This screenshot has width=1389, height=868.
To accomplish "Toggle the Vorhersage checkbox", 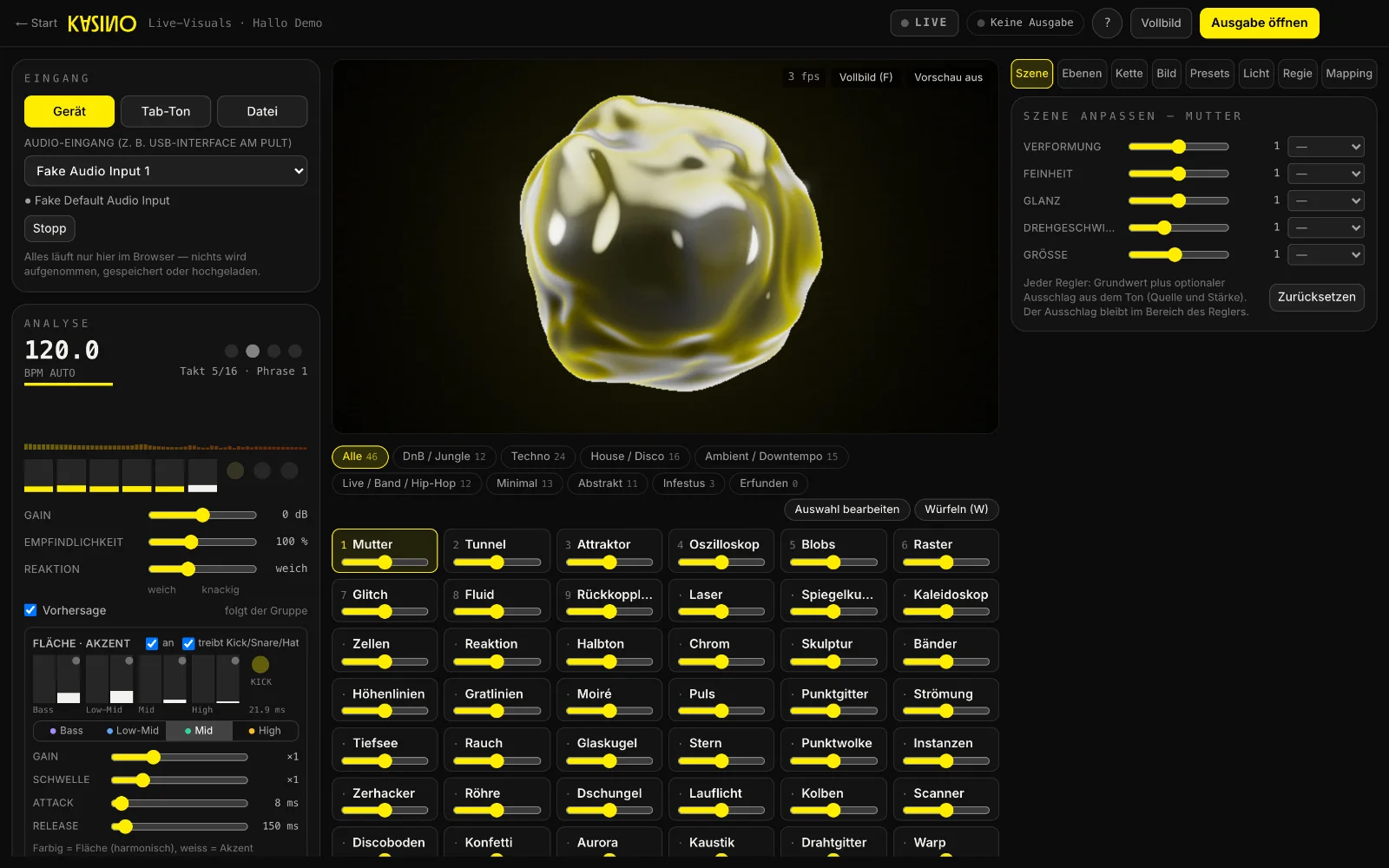I will (x=30, y=610).
